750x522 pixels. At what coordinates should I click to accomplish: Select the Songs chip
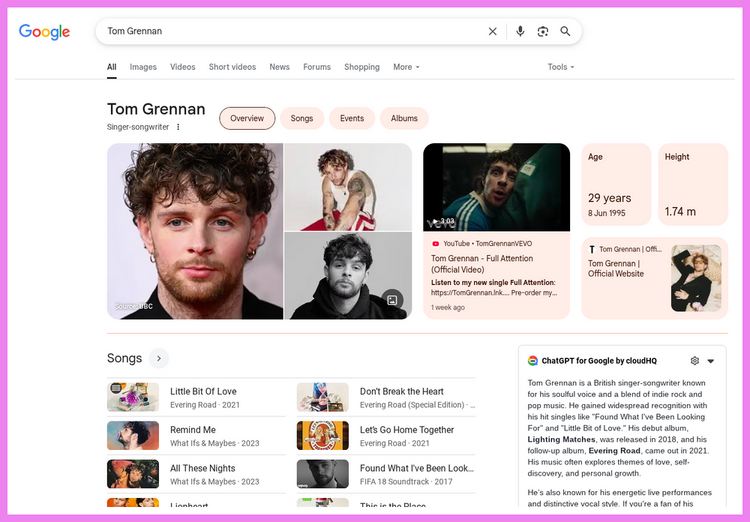pos(302,118)
